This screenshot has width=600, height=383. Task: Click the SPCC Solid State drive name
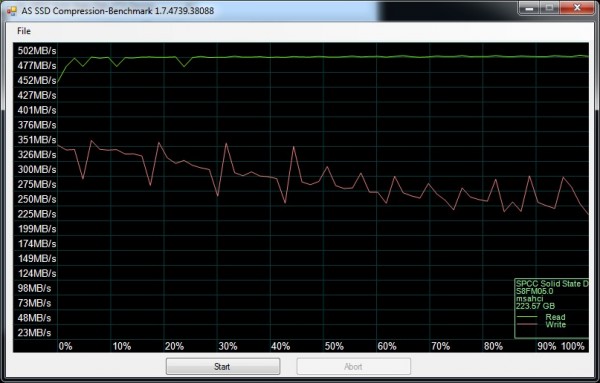click(552, 284)
